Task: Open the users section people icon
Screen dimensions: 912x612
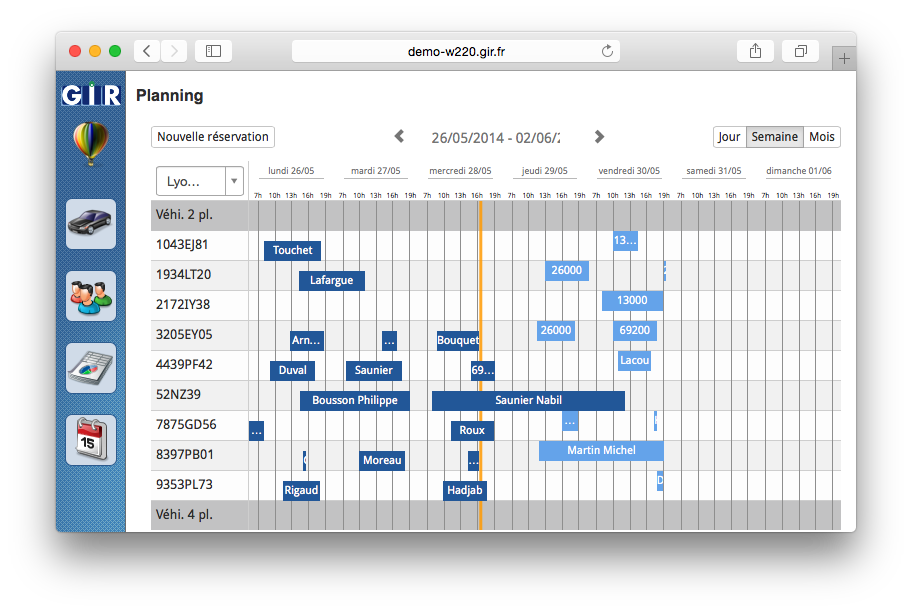Action: click(90, 296)
